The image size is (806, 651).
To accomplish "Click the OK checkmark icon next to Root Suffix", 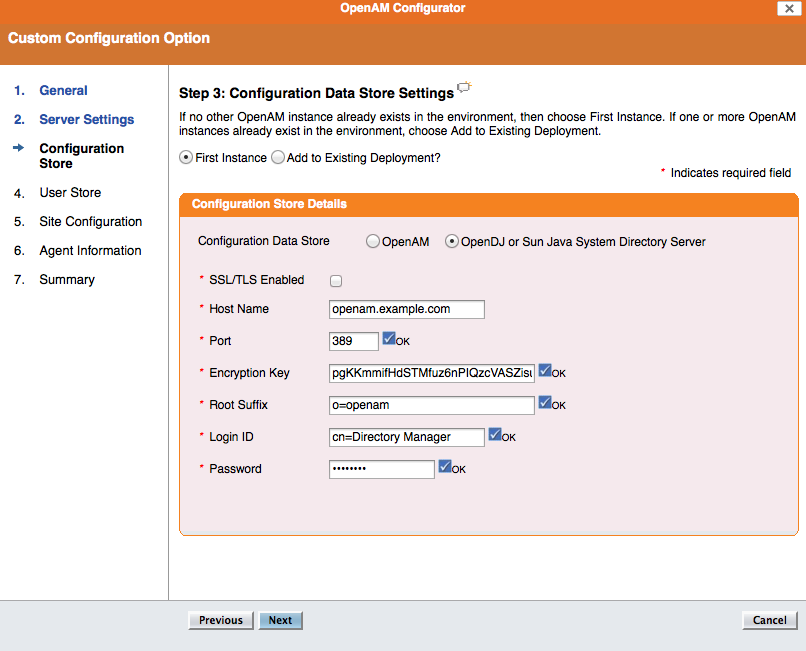I will tap(545, 402).
